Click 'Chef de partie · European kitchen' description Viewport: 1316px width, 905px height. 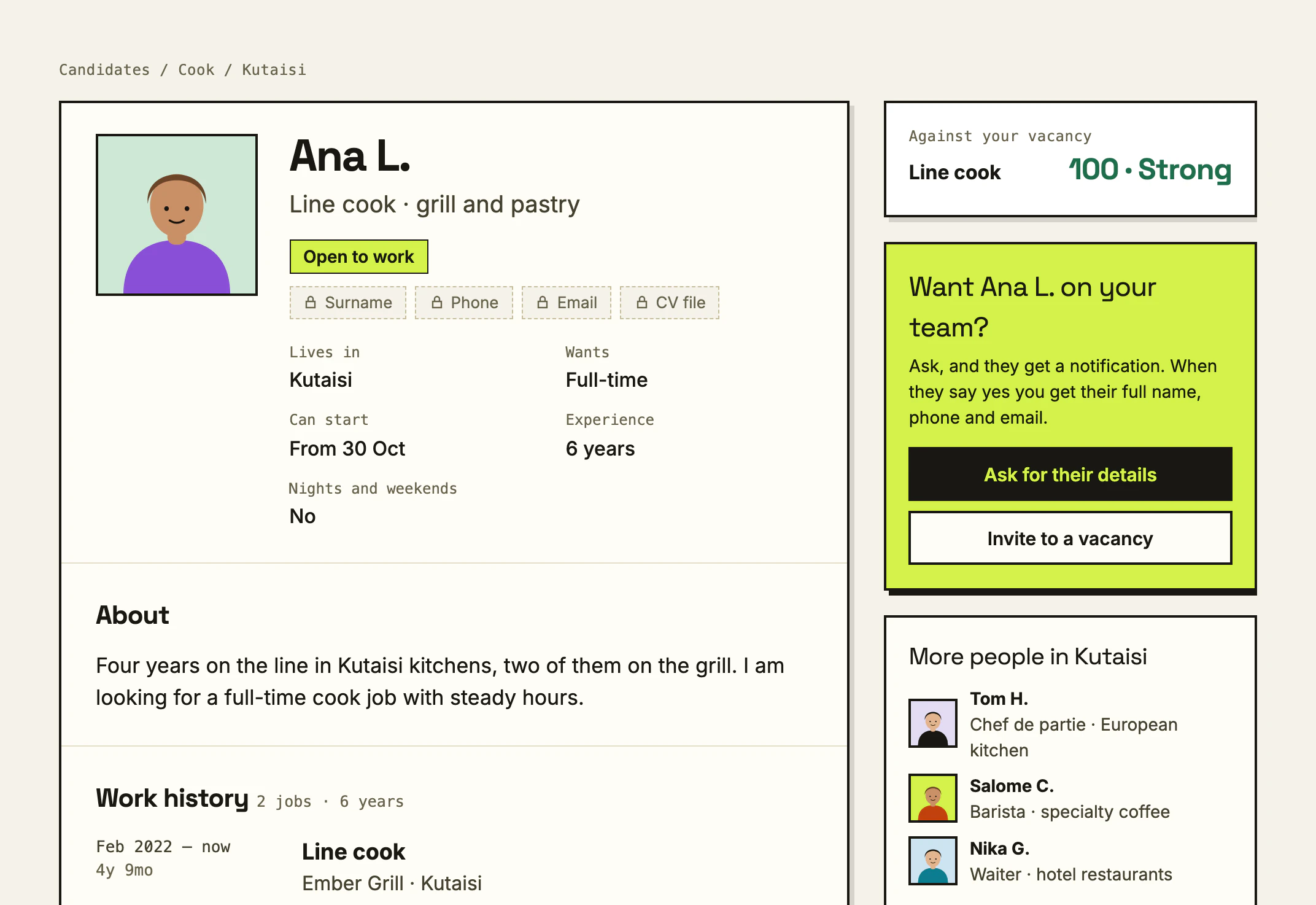click(x=1074, y=737)
